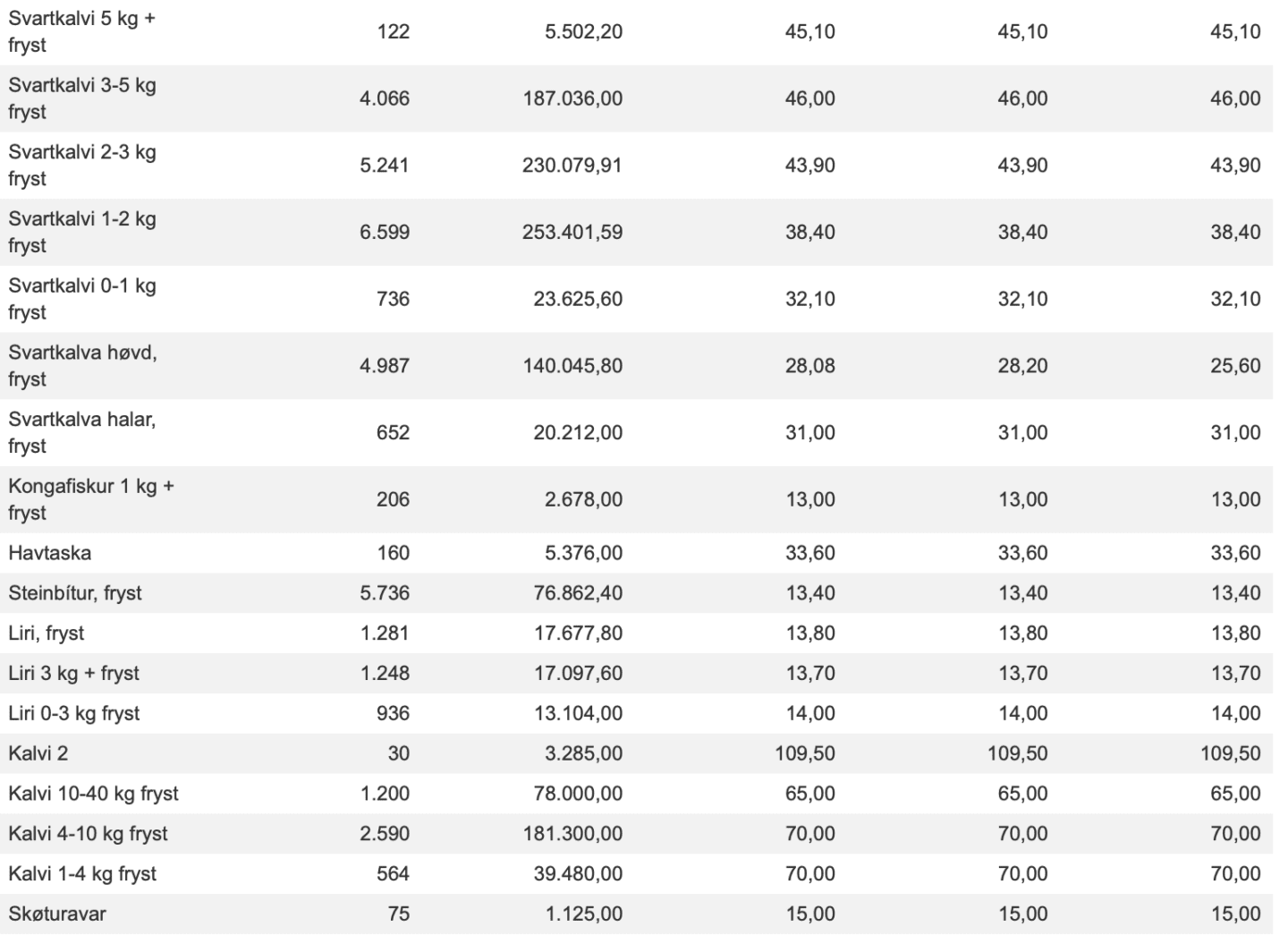Select the Kalvi 10-40 kg fryst label
1288x944 pixels.
(x=93, y=794)
